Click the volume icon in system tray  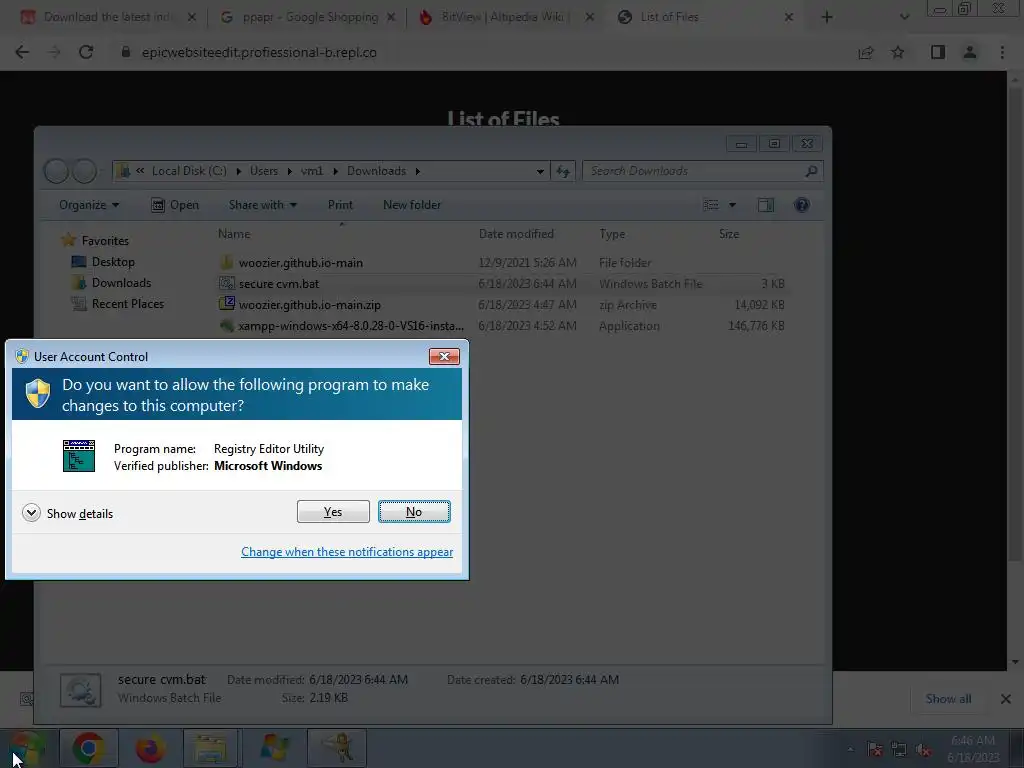click(923, 749)
